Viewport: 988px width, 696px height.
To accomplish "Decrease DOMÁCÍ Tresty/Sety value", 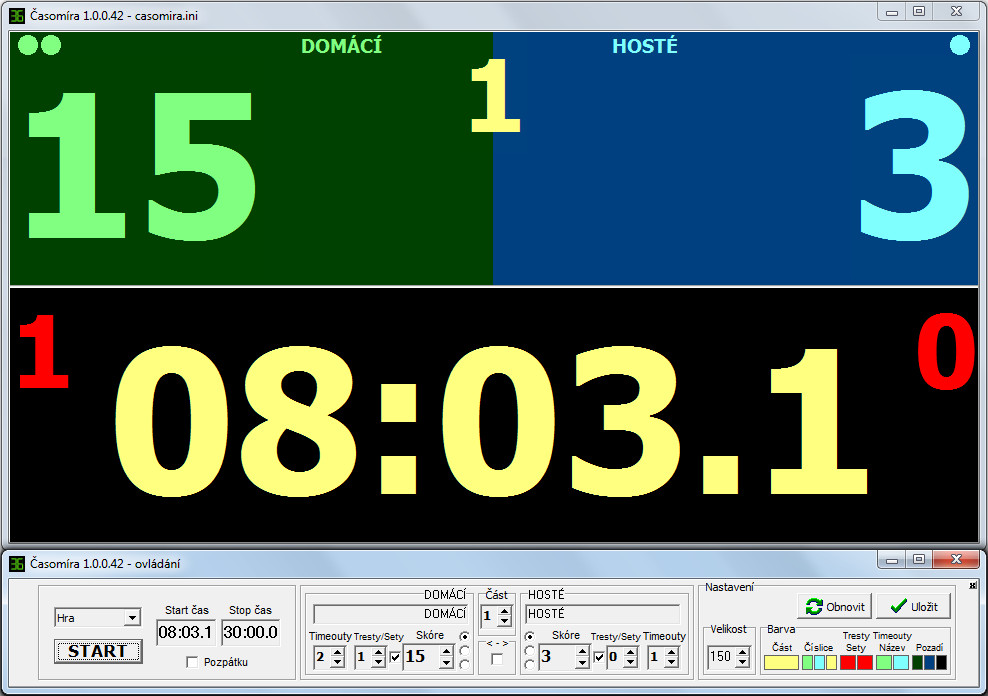I will click(379, 663).
